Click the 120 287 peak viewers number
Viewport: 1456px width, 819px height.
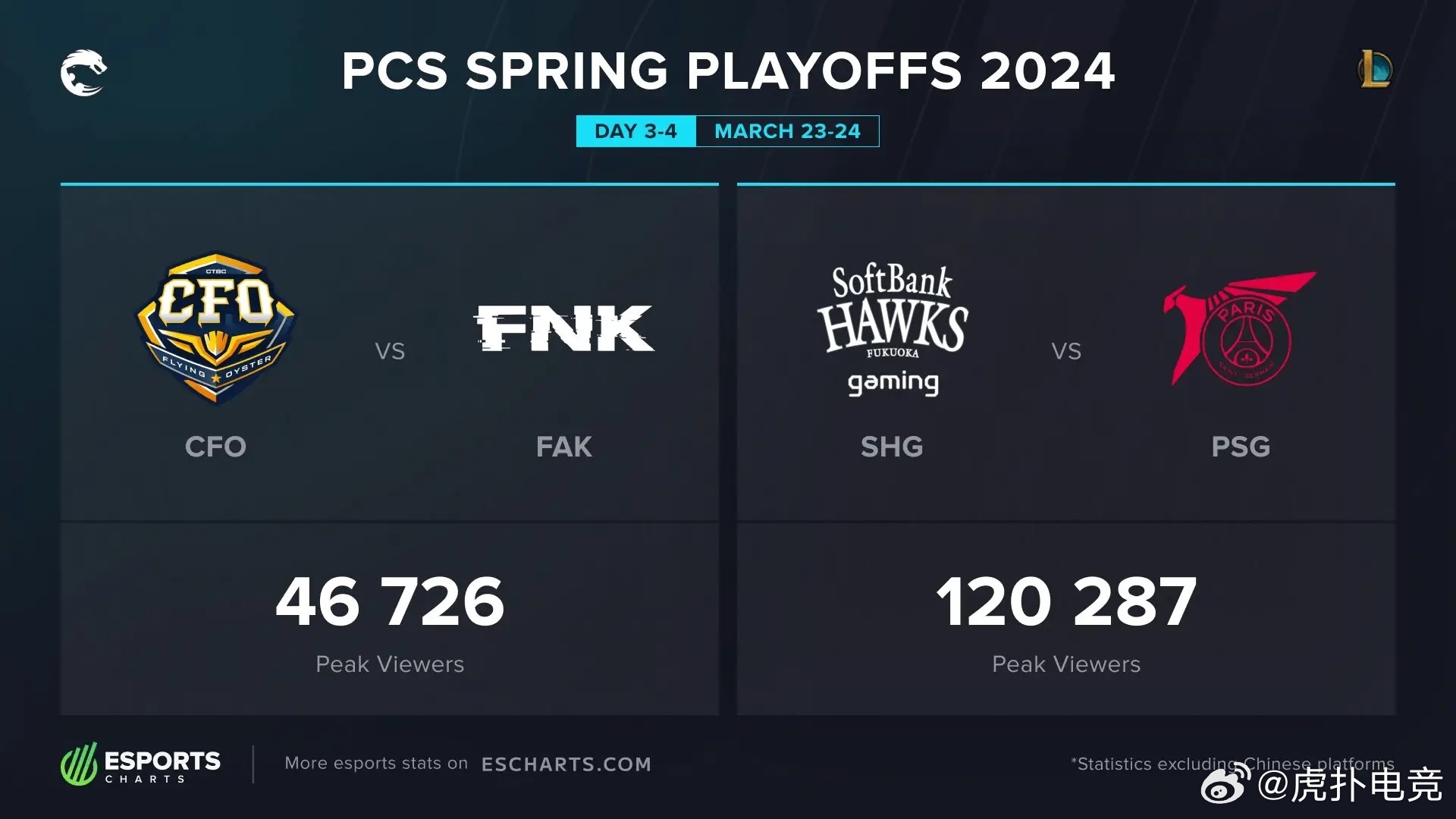pyautogui.click(x=1066, y=602)
